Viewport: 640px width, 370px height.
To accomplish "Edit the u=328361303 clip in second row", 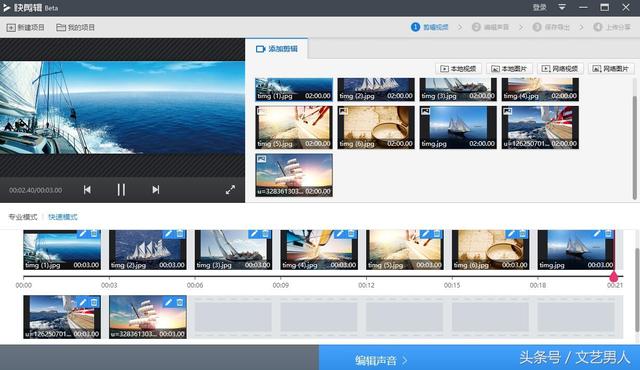I will coord(169,302).
